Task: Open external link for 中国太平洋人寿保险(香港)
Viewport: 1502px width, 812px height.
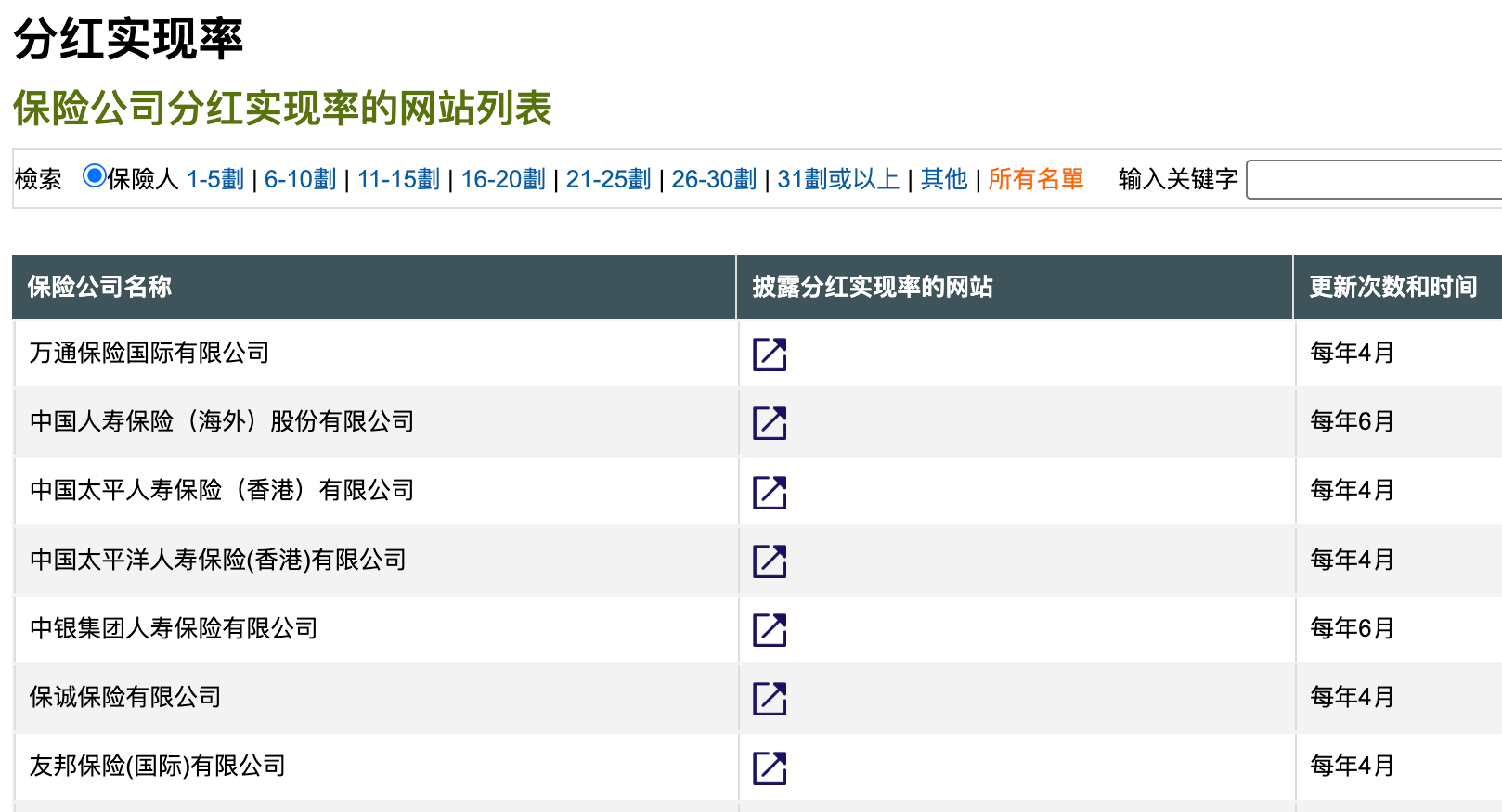Action: 770,561
